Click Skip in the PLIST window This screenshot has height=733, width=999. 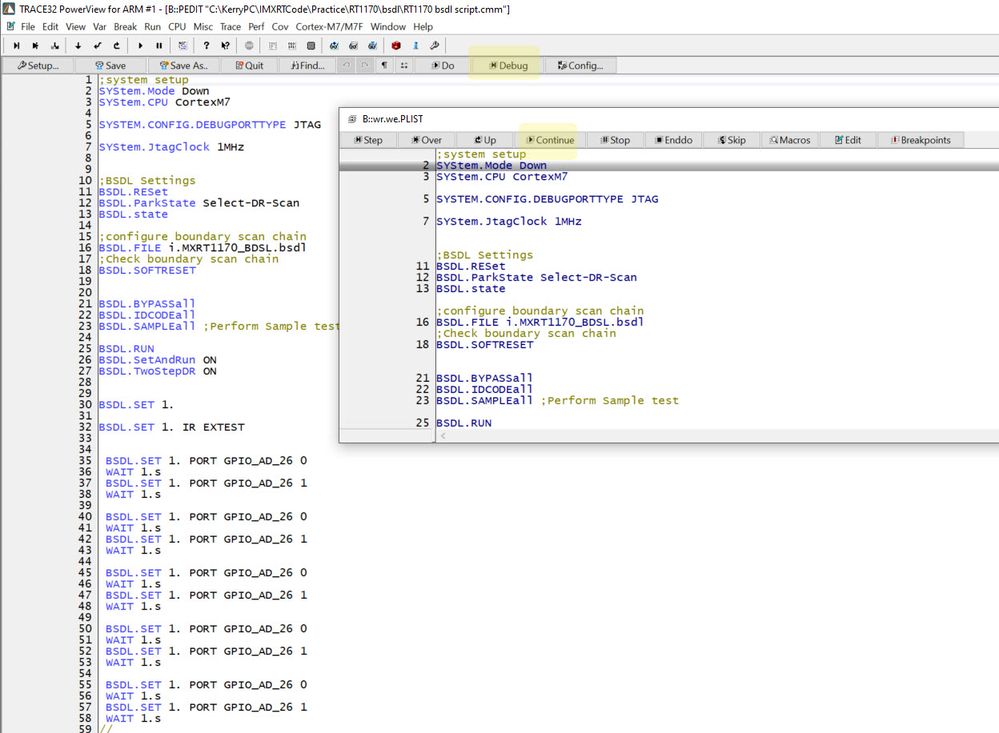(731, 140)
